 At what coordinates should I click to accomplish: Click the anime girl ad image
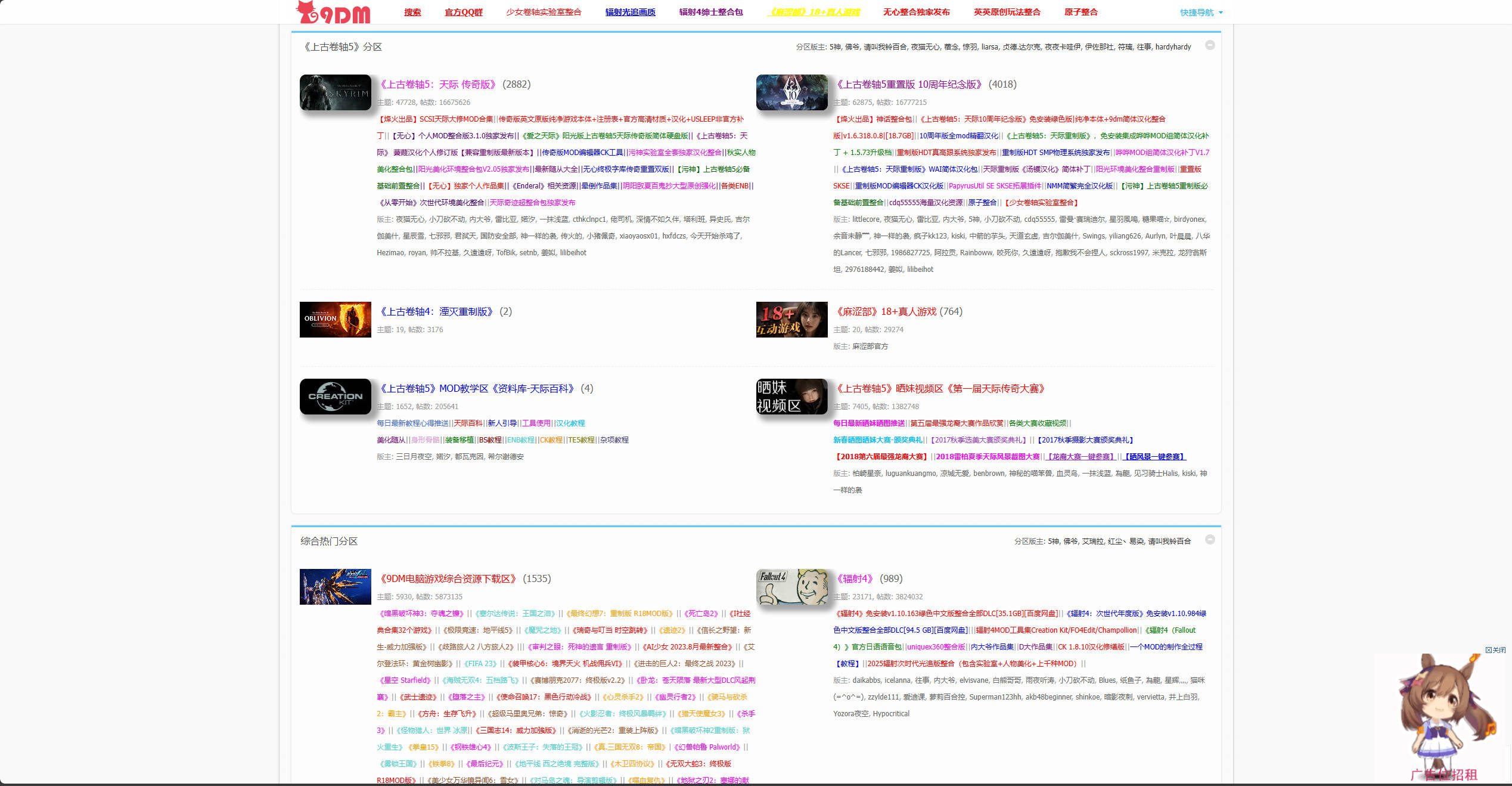(x=1442, y=719)
